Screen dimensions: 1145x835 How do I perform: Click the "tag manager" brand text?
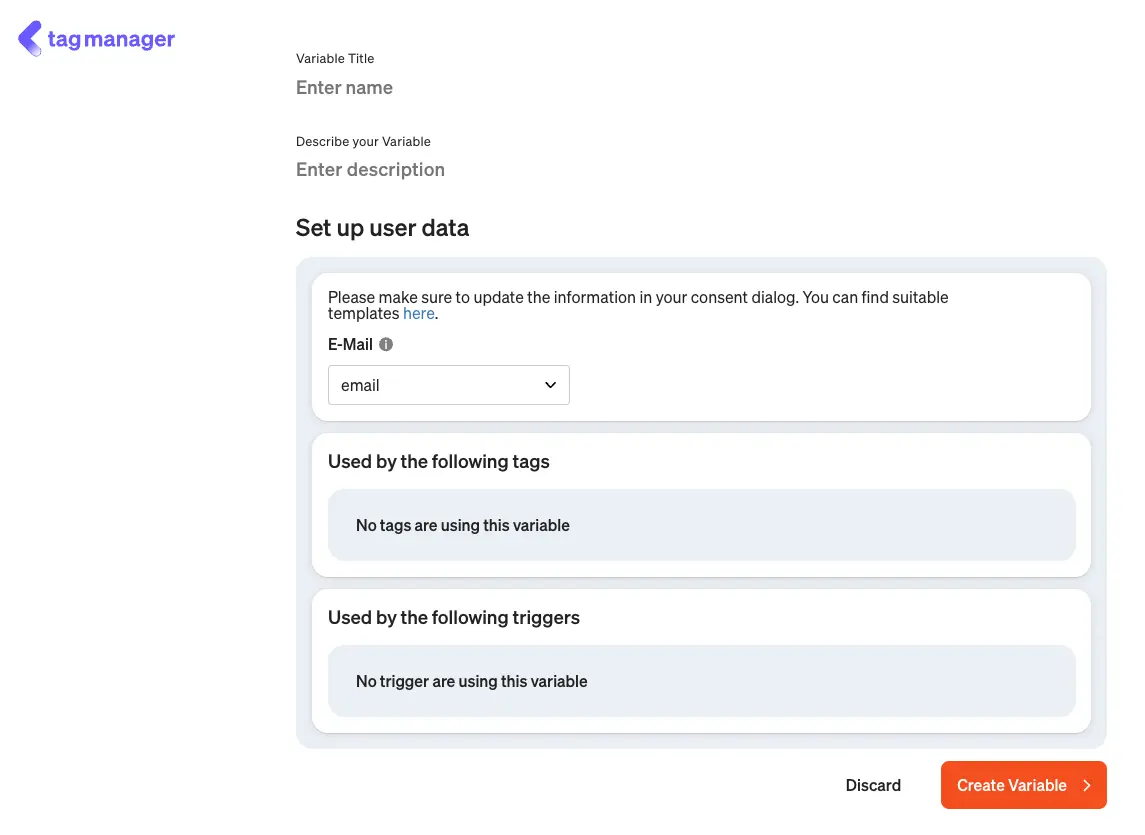(111, 40)
